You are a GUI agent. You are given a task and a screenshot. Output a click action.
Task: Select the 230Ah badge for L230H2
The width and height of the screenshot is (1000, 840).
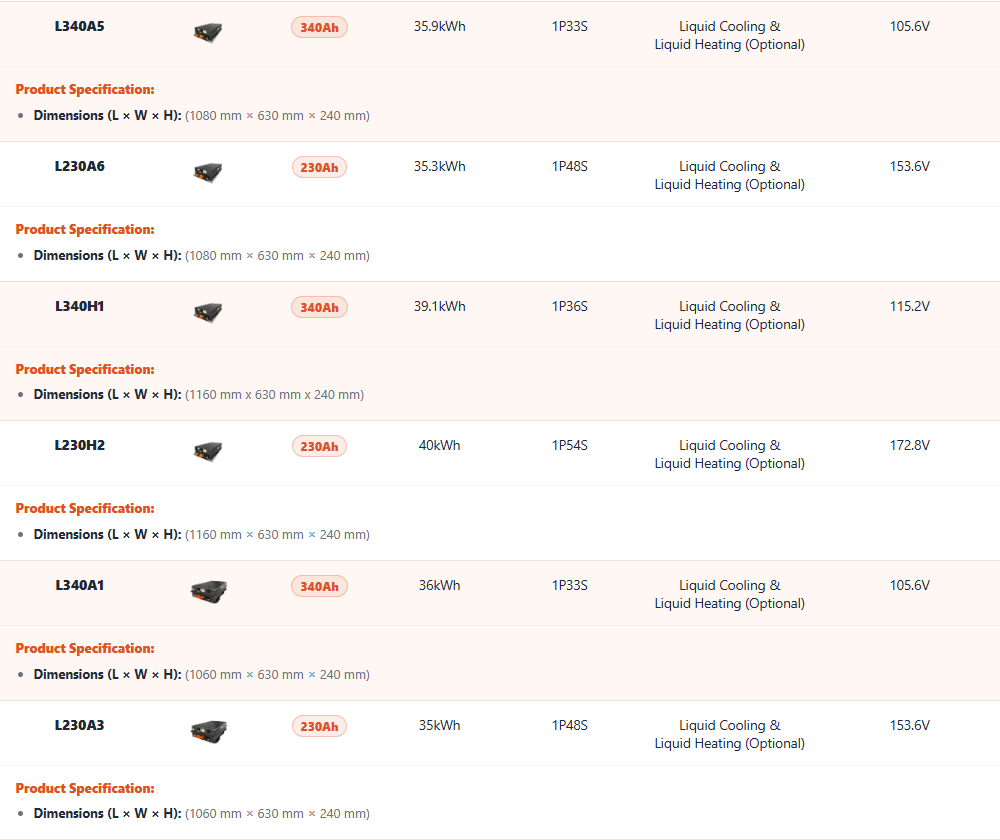[319, 447]
